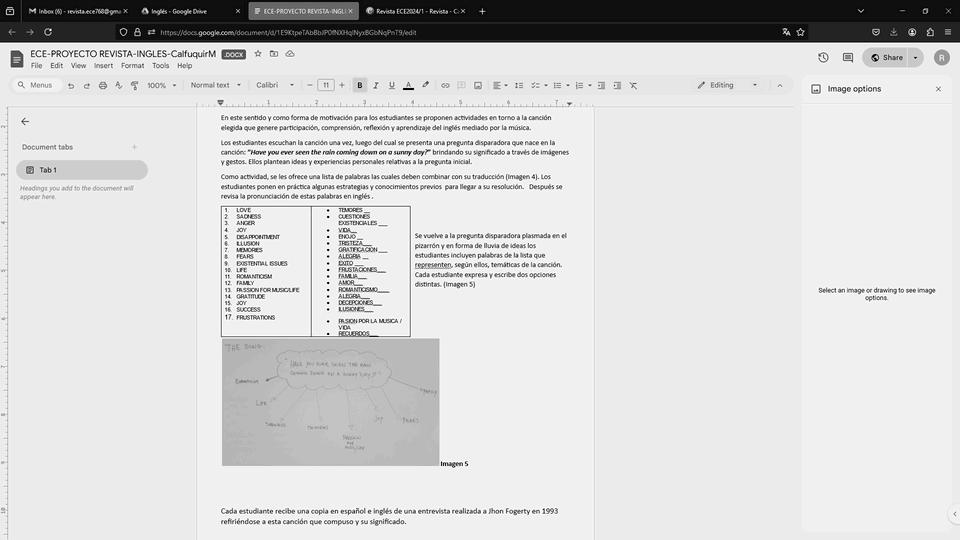
Task: Bookmark this page with the star icon
Action: pyautogui.click(x=800, y=32)
